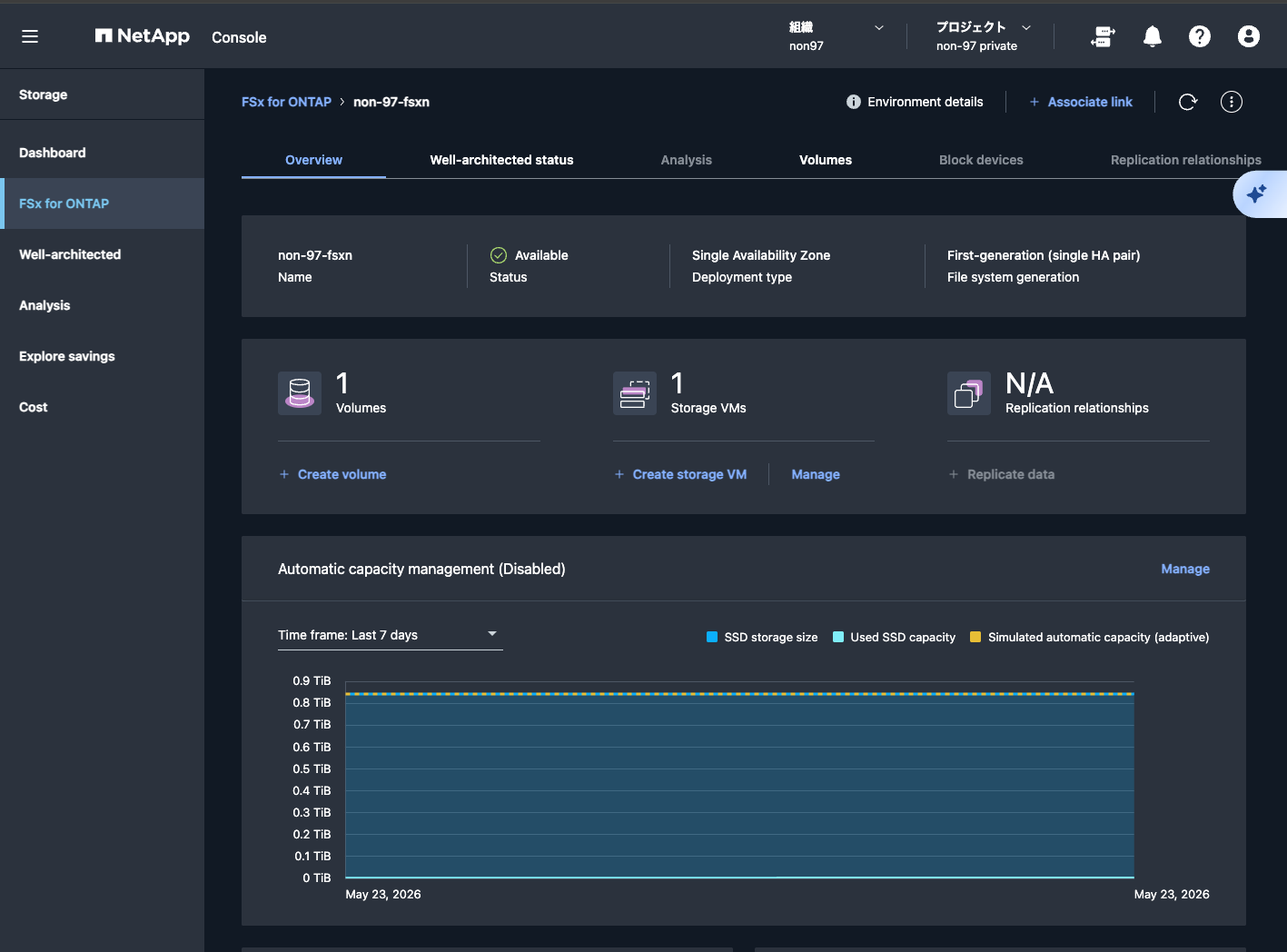Expand the project non-97 private dropdown
This screenshot has width=1287, height=952.
[985, 36]
